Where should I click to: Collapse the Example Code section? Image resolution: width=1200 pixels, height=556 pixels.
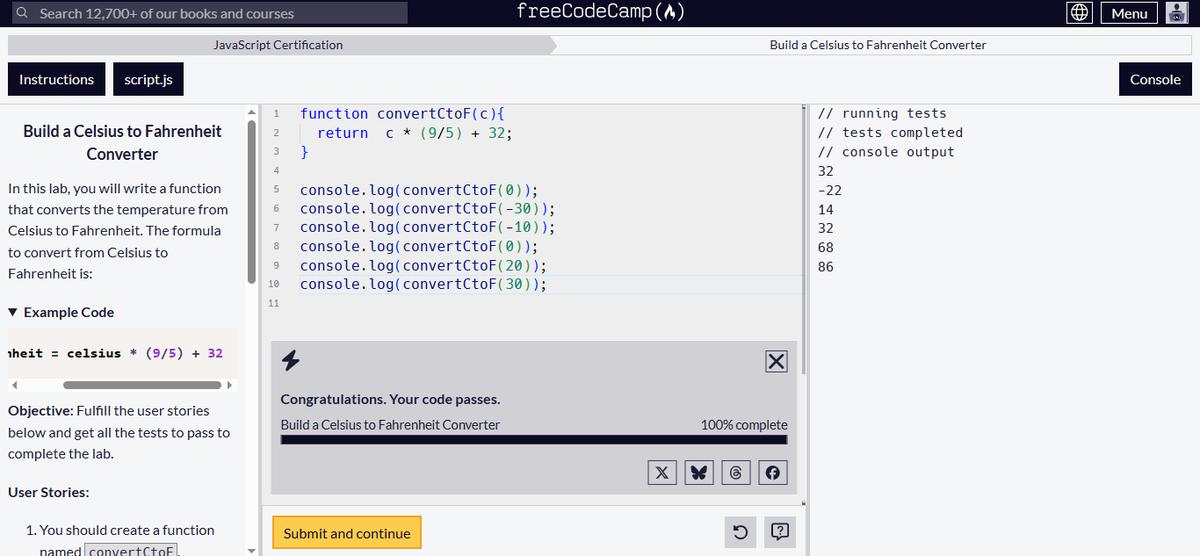tap(61, 312)
